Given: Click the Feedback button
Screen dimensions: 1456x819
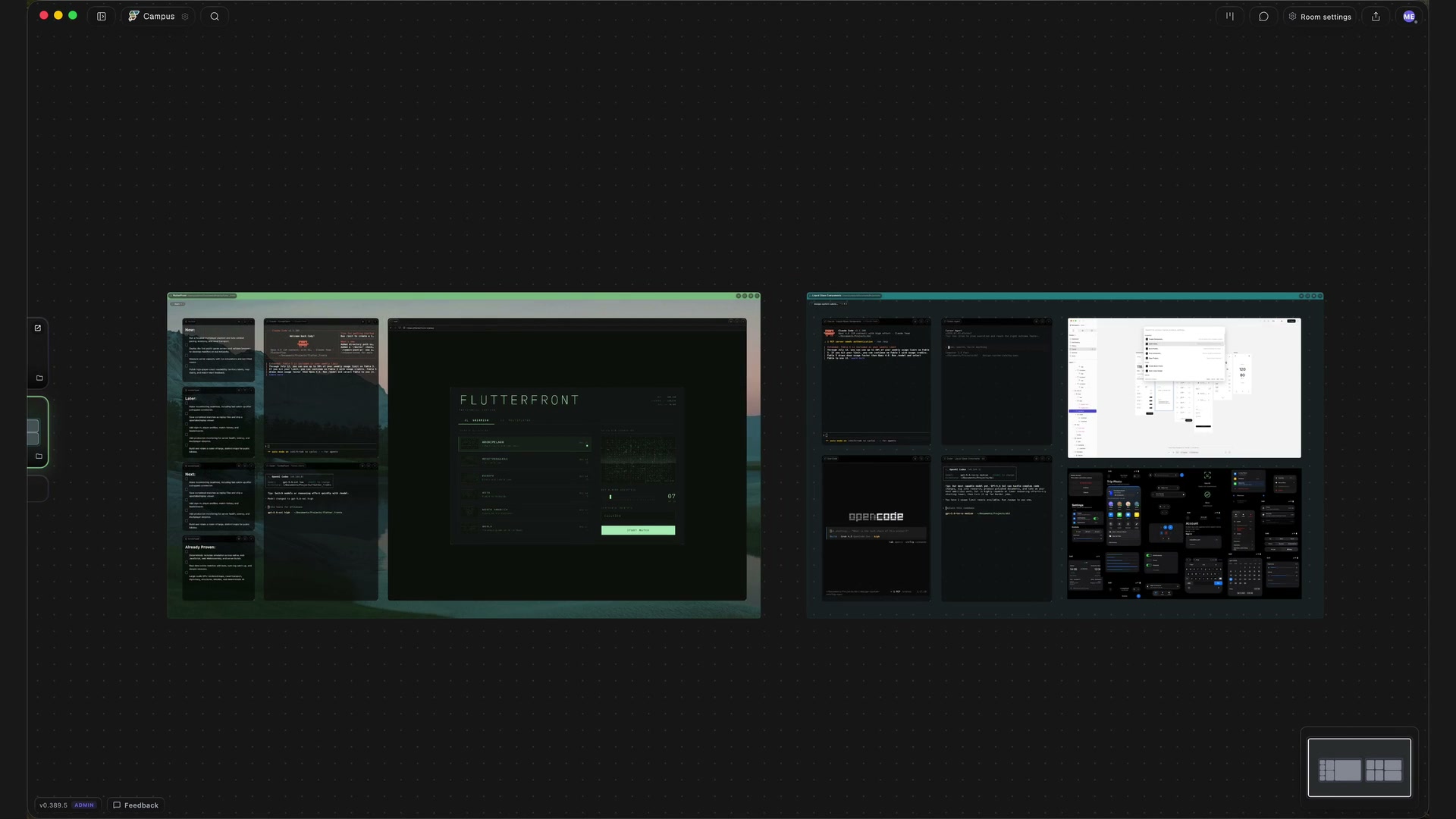Looking at the screenshot, I should point(136,805).
